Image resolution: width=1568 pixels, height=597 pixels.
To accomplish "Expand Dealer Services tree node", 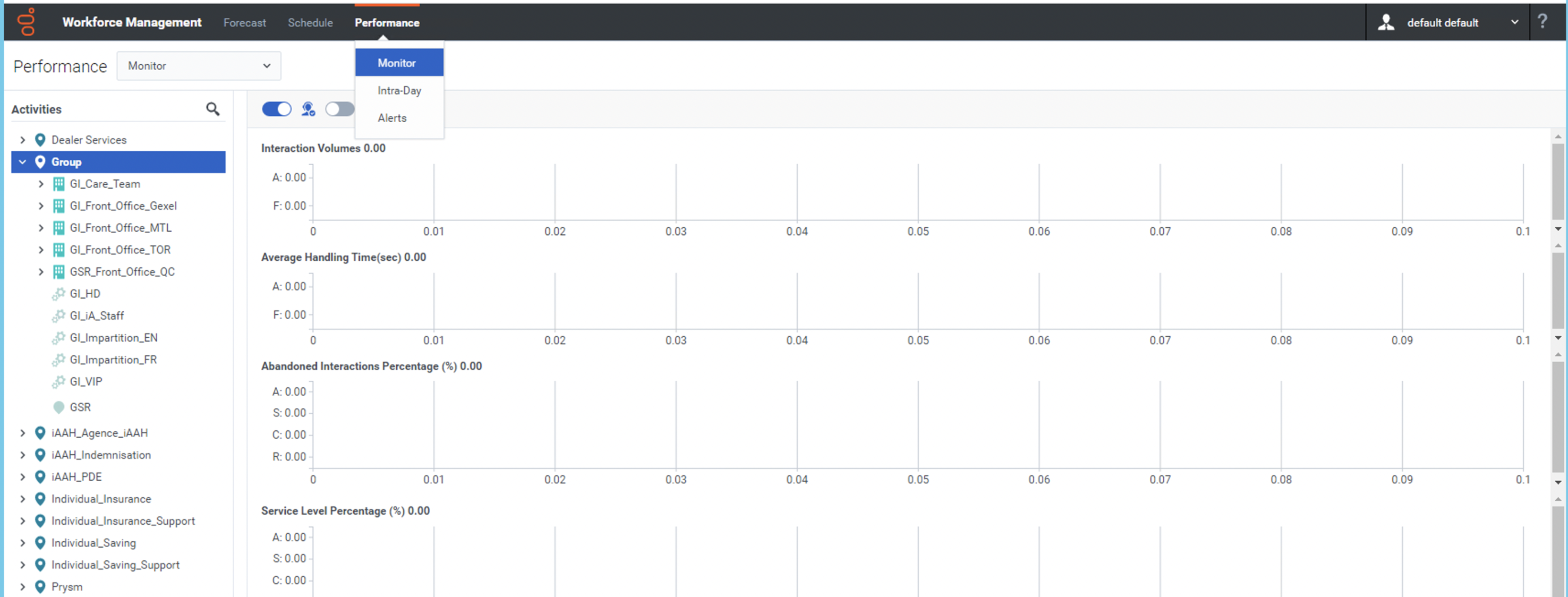I will click(22, 140).
